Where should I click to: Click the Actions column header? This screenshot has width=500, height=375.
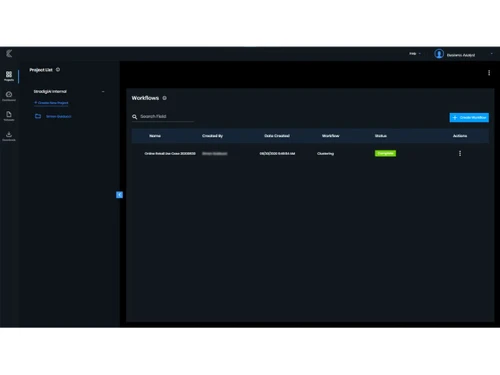(460, 136)
